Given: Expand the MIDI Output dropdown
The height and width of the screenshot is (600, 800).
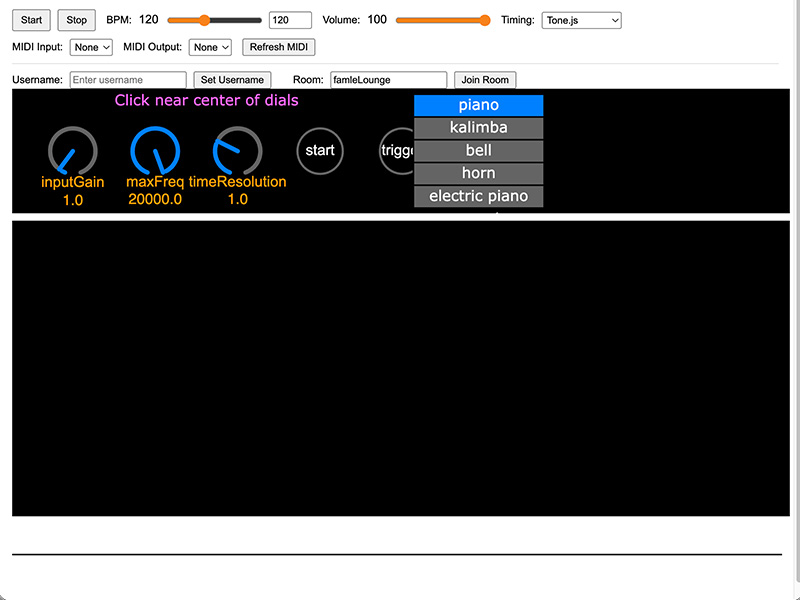Looking at the screenshot, I should point(211,47).
